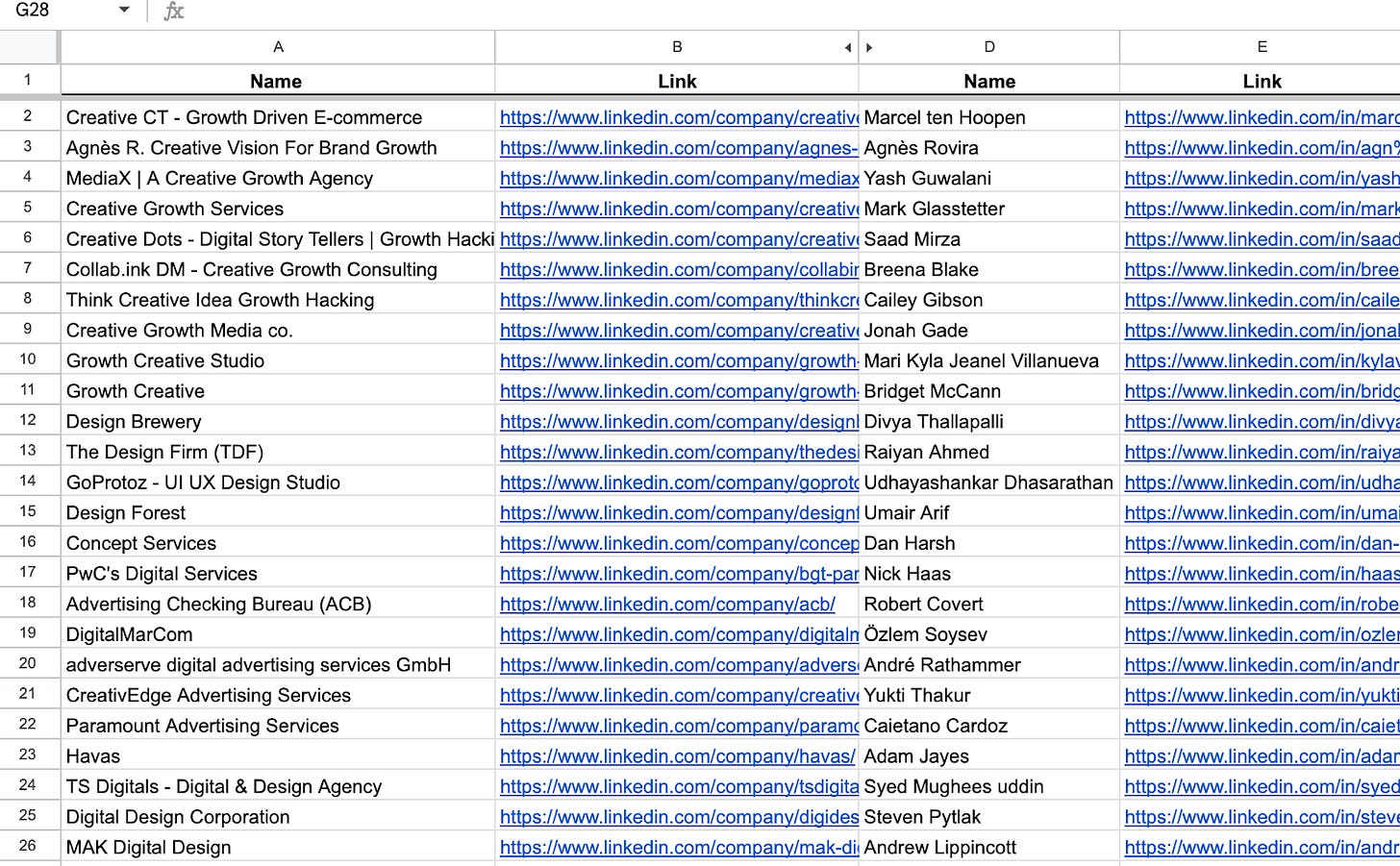
Task: Expand hidden column with left arrow
Action: pyautogui.click(x=847, y=47)
